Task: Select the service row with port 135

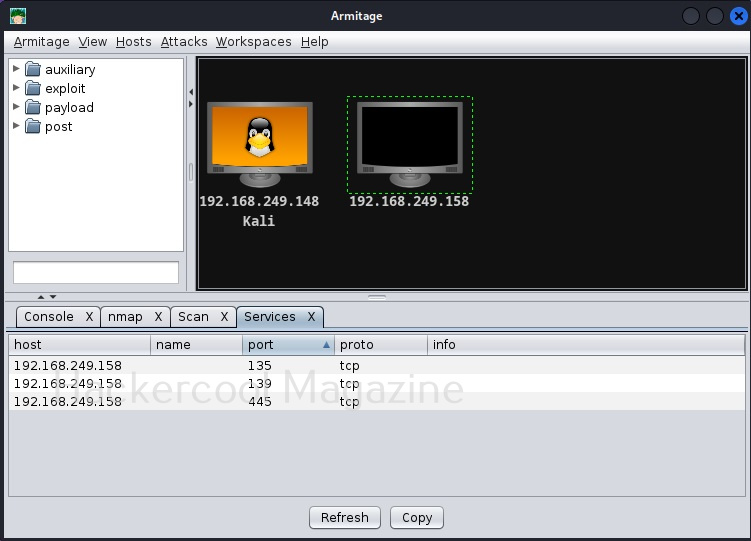Action: [376, 365]
